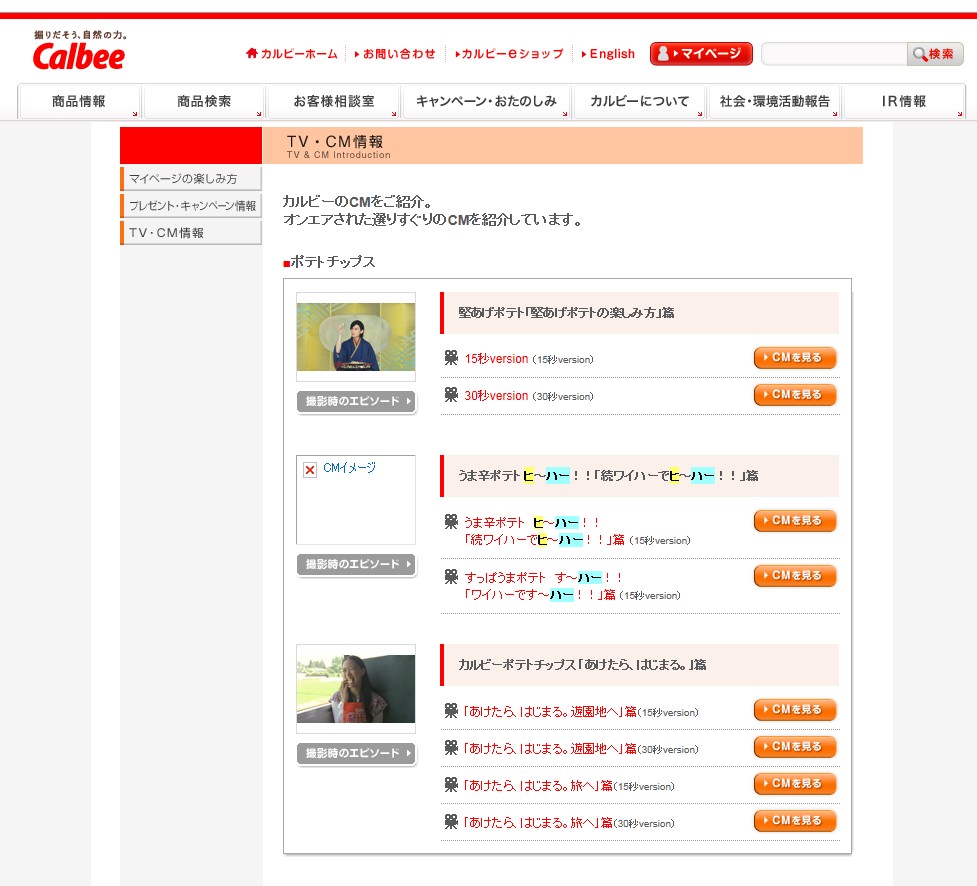Click CMを見る for 旅へ 15秒version
This screenshot has height=886, width=977.
pos(794,783)
